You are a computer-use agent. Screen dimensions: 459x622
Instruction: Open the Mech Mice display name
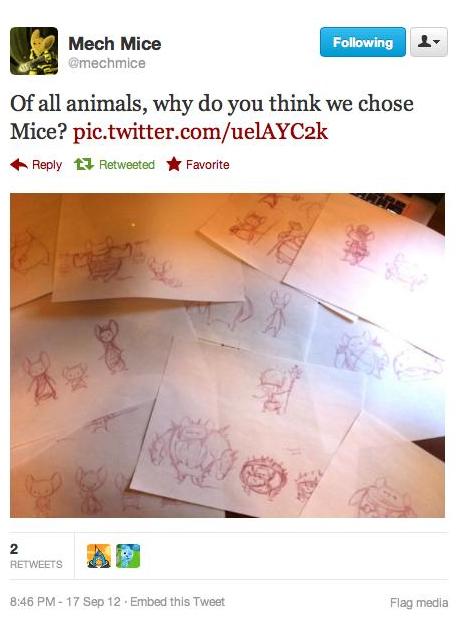(x=115, y=44)
